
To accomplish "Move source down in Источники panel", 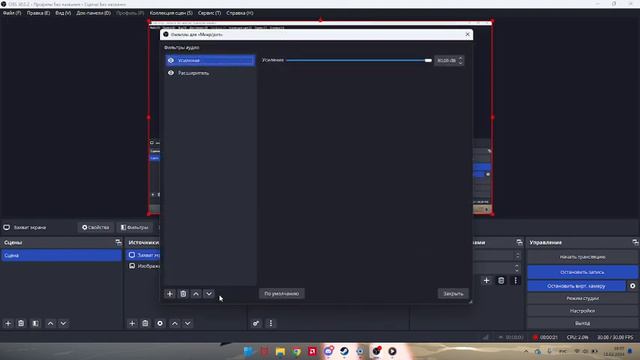I will (188, 323).
